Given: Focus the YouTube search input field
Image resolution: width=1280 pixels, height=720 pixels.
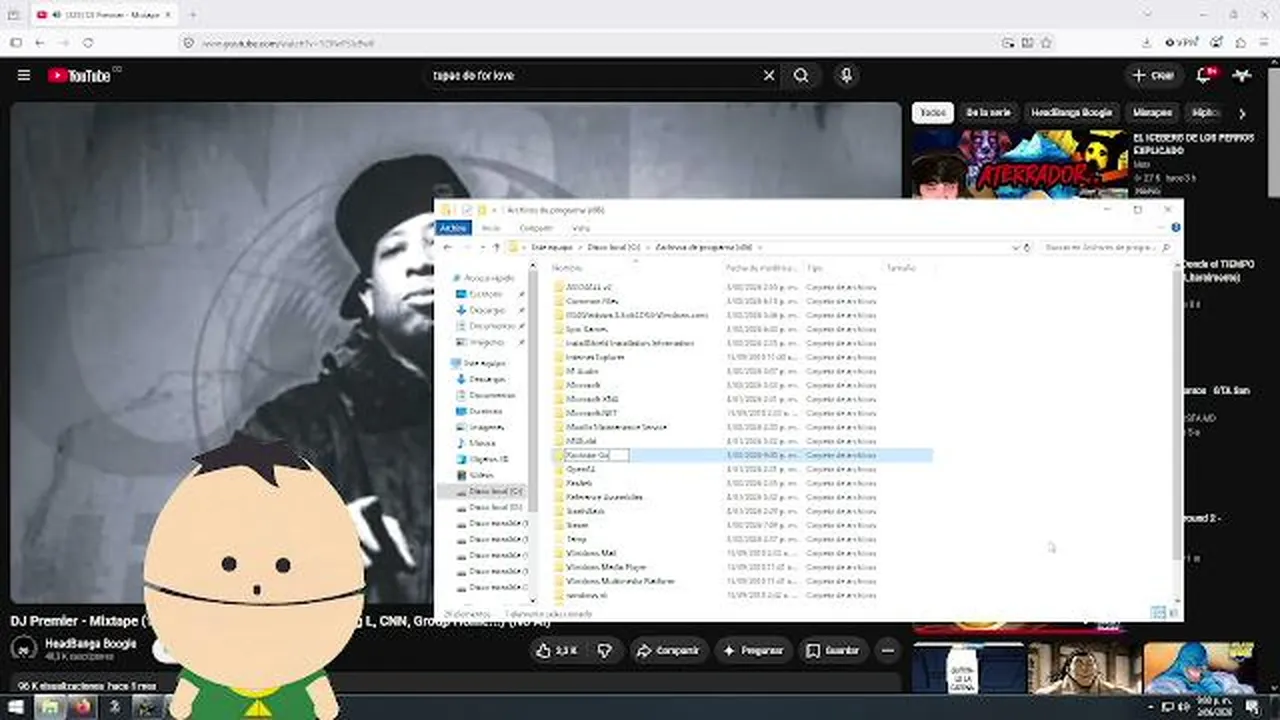Looking at the screenshot, I should 595,75.
